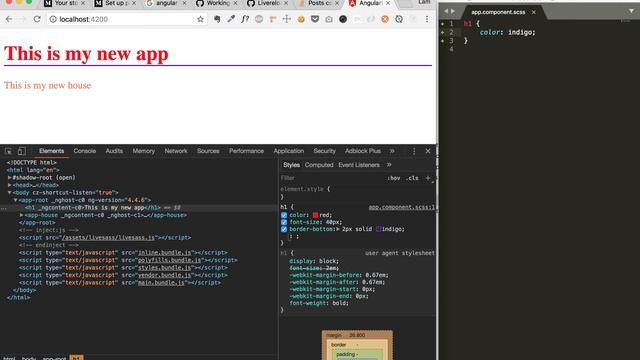Expand the #shadow-root (open) node
This screenshot has height=360, width=640.
tap(9, 178)
